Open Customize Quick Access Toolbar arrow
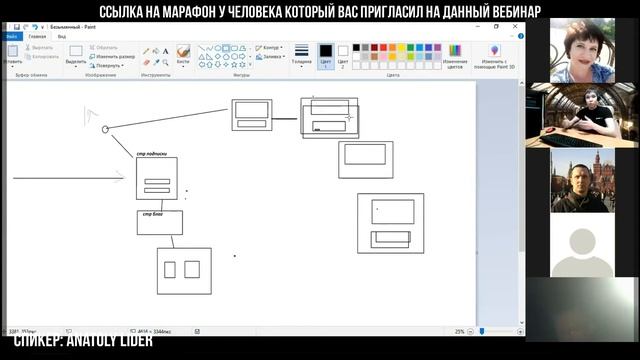640x360 pixels. [42, 27]
